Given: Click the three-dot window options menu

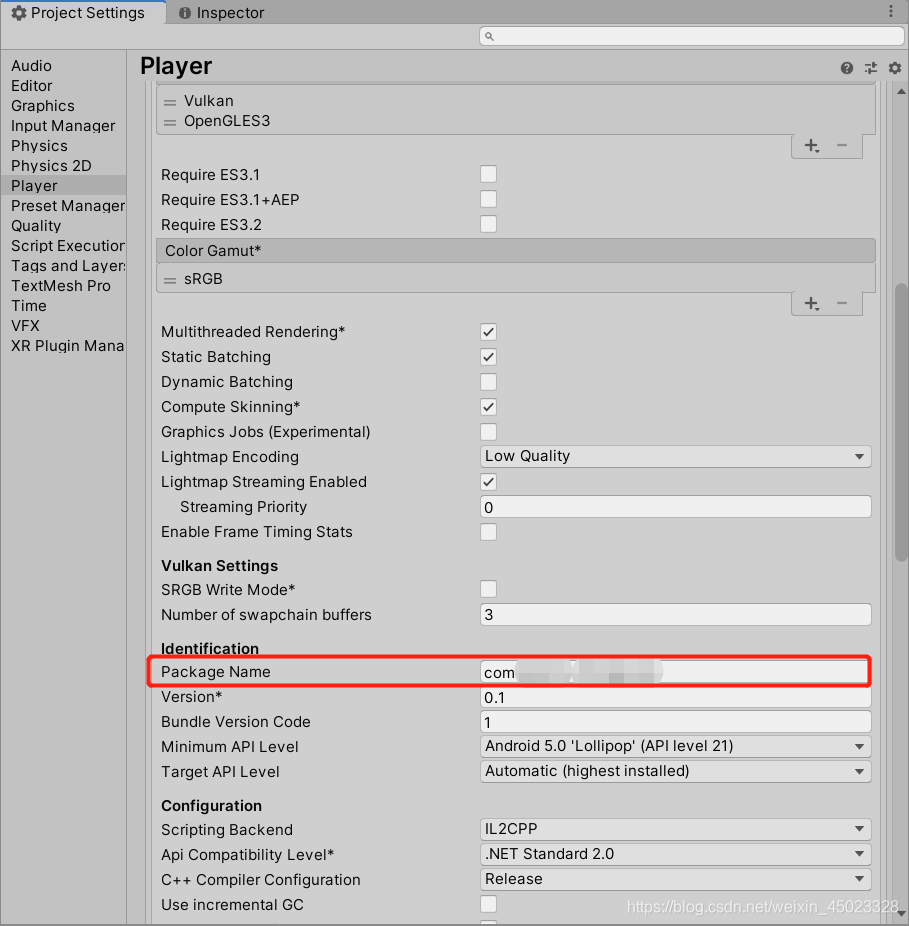Looking at the screenshot, I should click(891, 11).
